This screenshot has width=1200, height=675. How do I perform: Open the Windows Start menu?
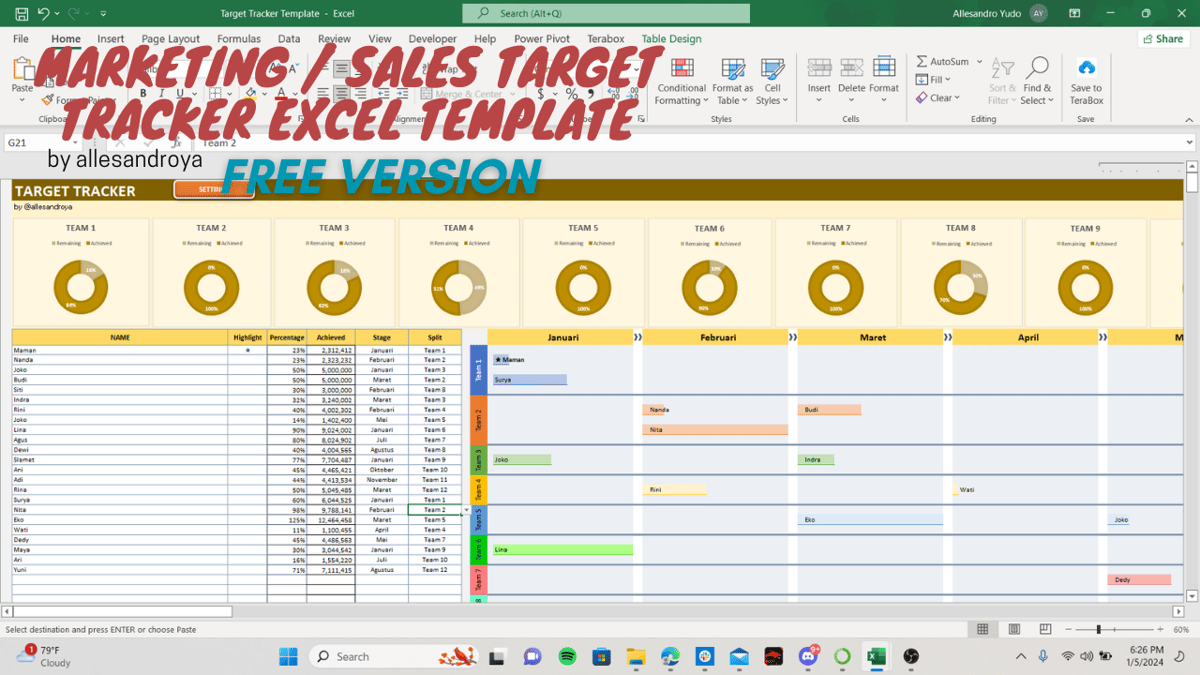click(288, 656)
